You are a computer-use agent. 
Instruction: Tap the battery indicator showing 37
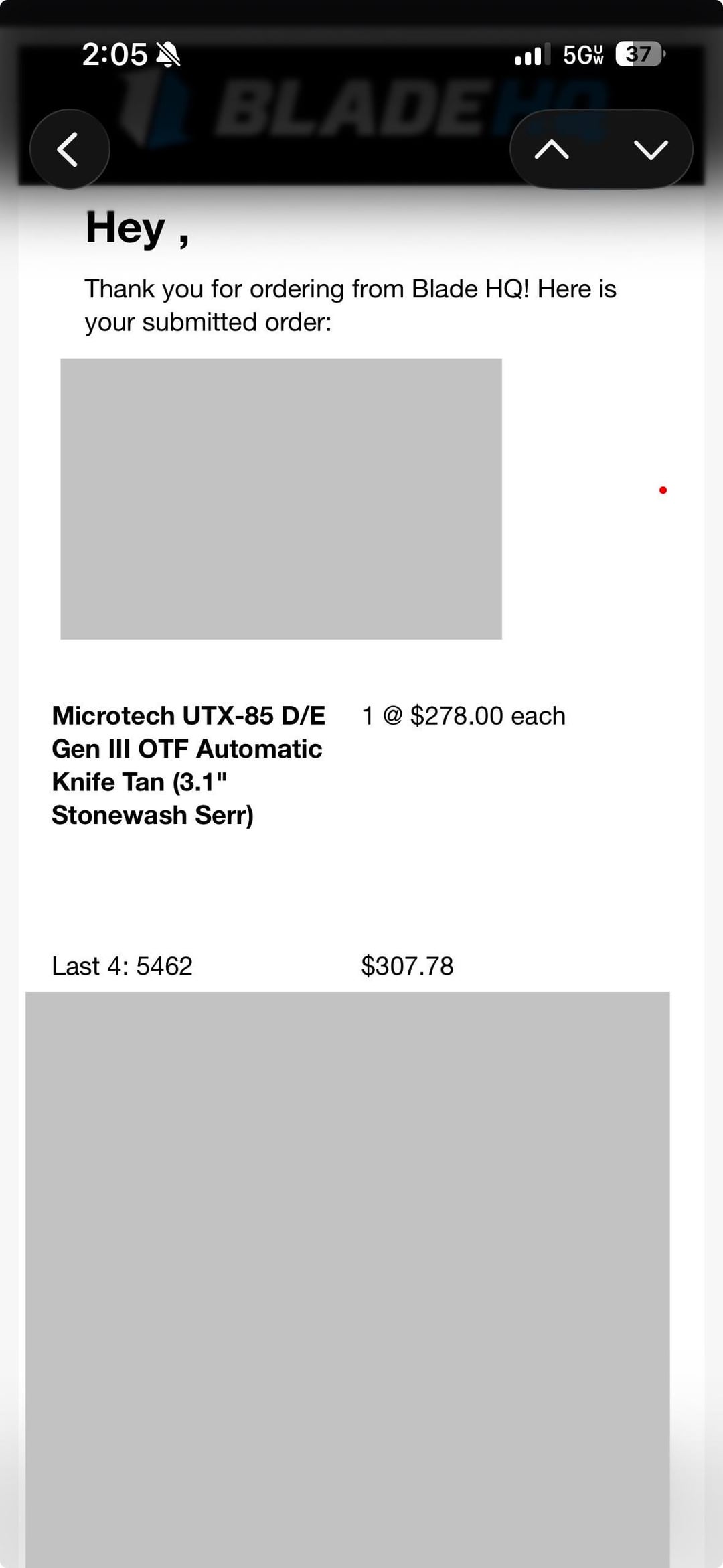pos(639,54)
